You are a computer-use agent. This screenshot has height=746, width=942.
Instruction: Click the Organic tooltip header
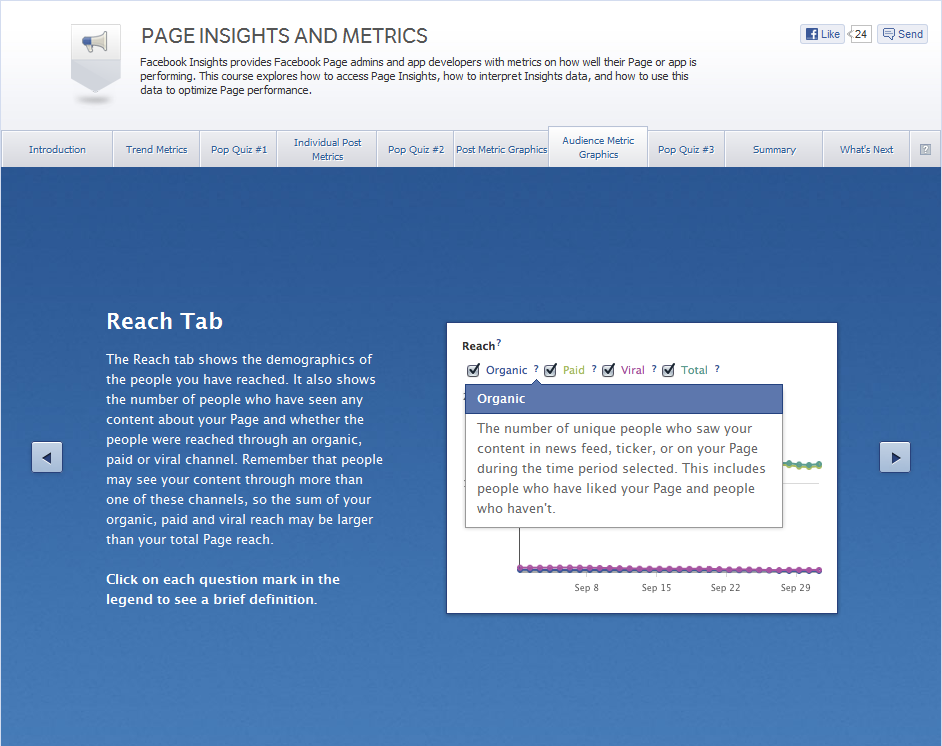tap(624, 399)
